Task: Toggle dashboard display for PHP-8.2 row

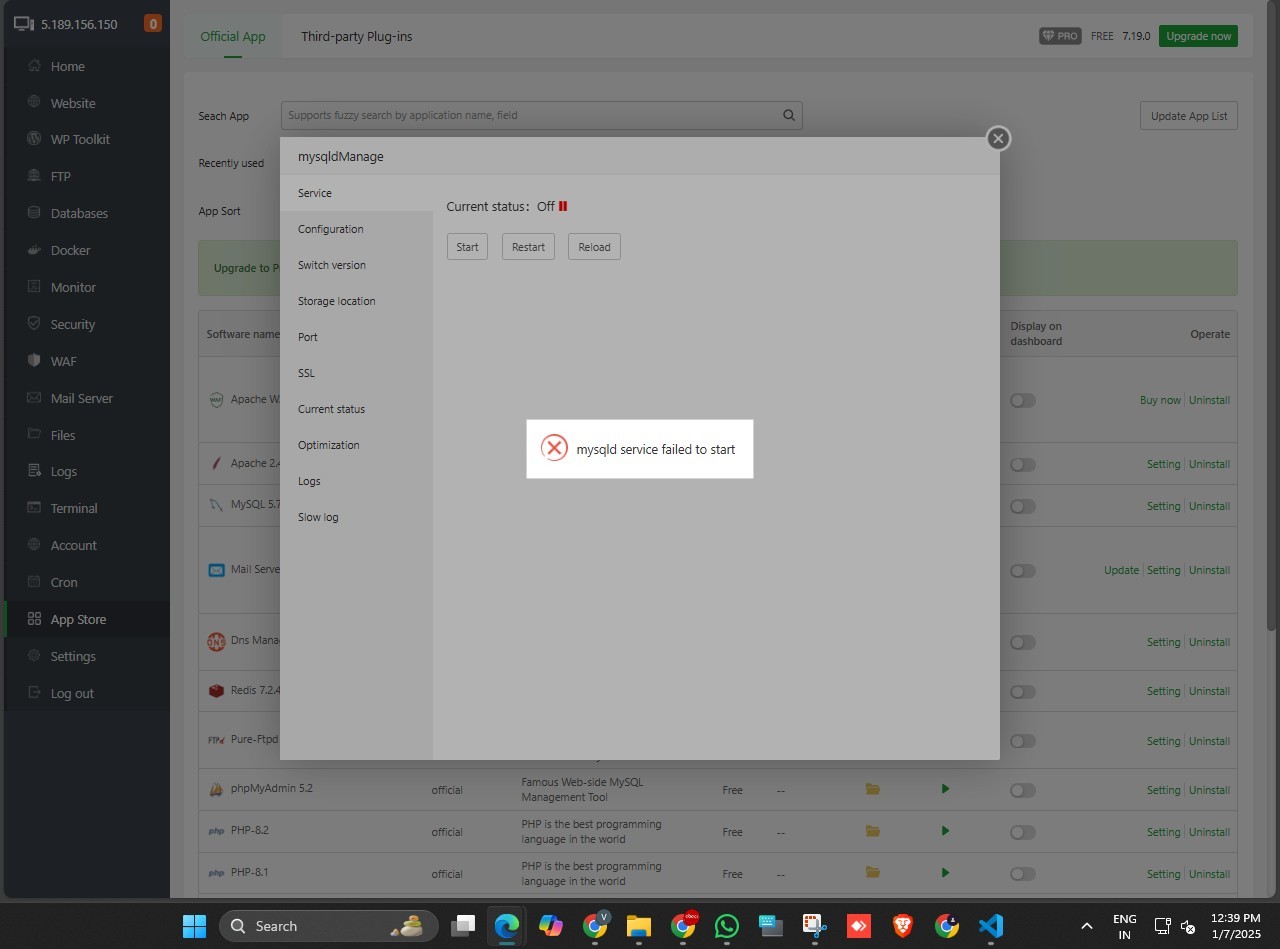Action: [x=1022, y=832]
